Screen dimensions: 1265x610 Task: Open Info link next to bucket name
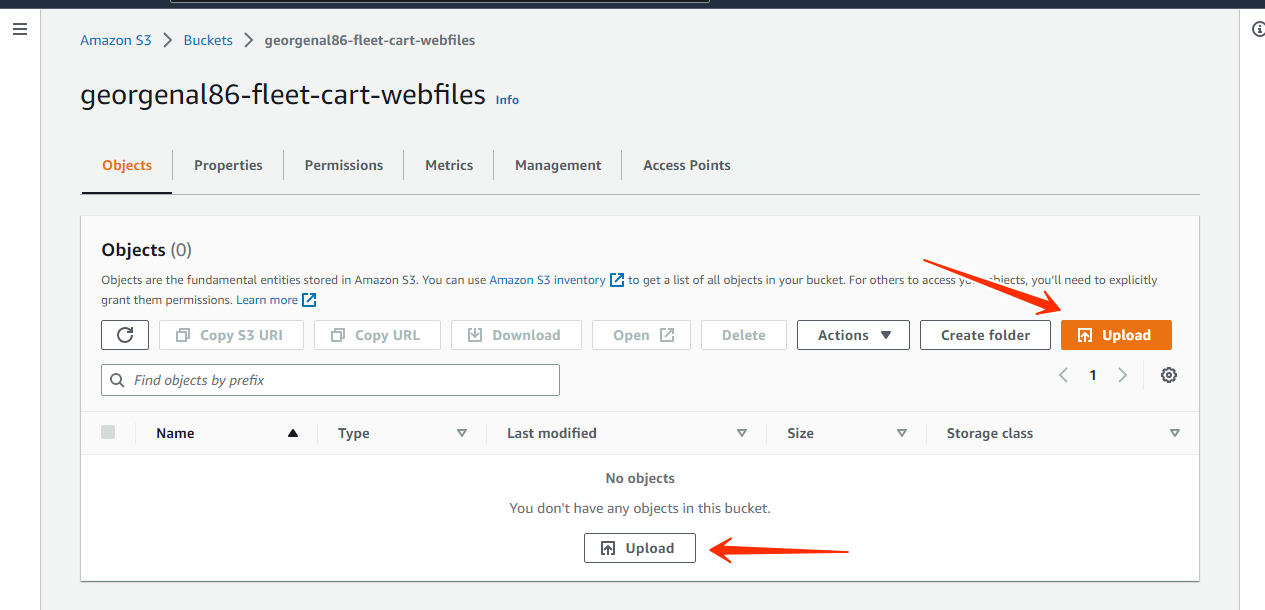pyautogui.click(x=507, y=100)
